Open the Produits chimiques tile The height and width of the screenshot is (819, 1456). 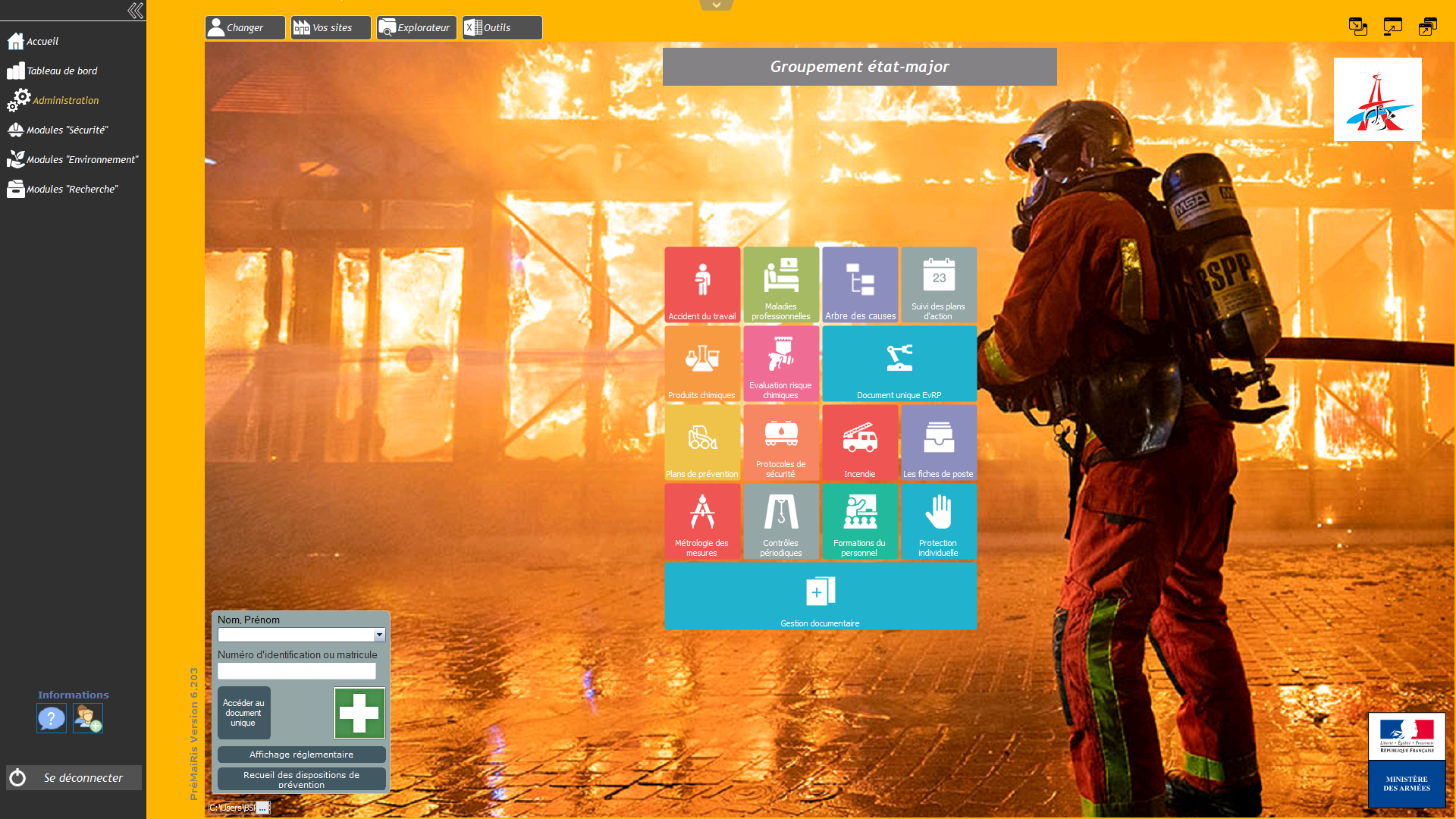click(x=702, y=363)
